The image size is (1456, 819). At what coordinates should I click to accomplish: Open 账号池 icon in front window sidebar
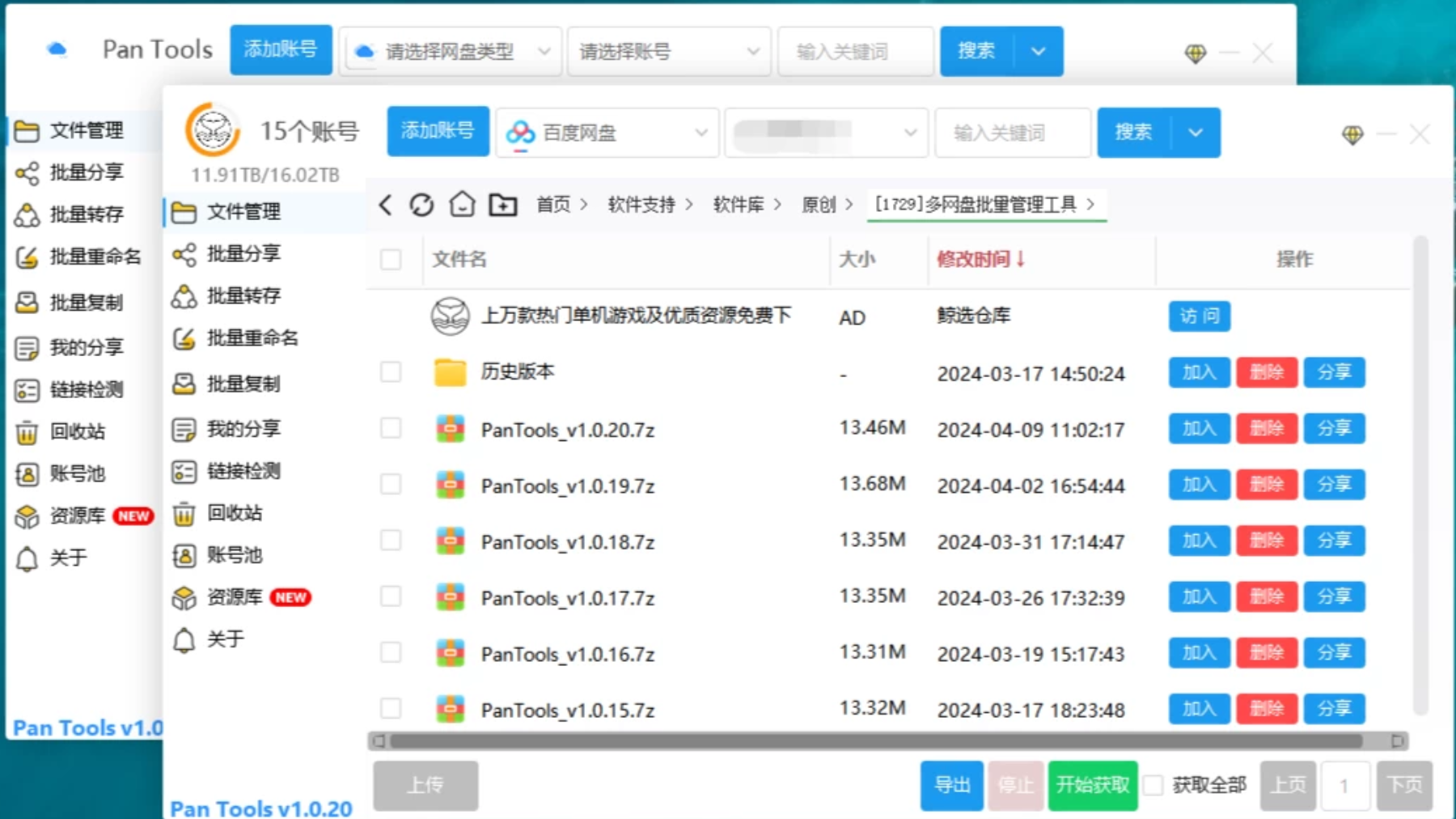184,555
